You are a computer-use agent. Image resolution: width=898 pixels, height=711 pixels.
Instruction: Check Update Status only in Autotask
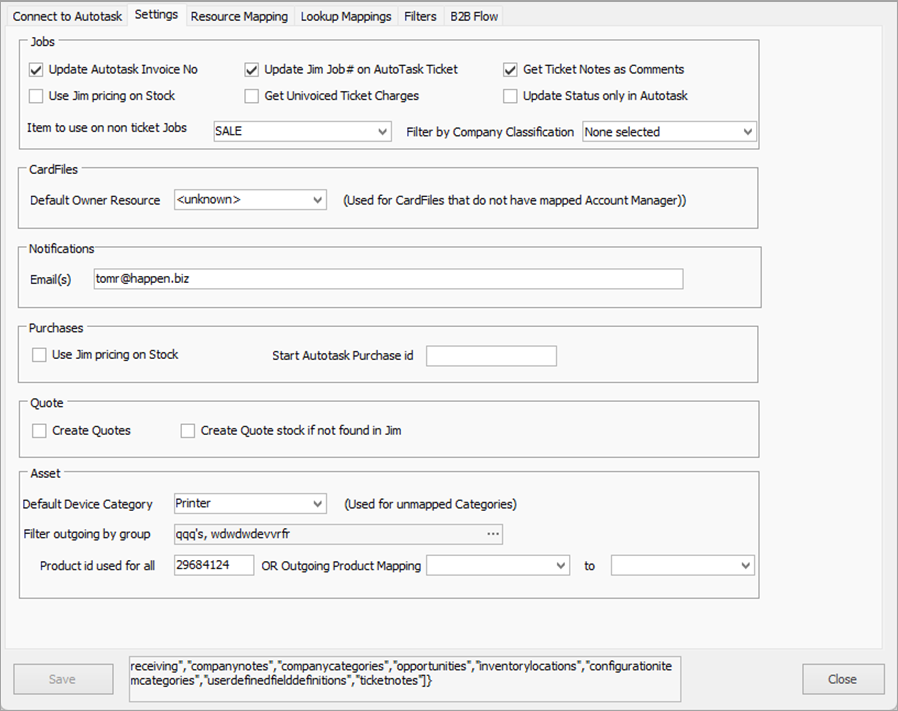pyautogui.click(x=511, y=96)
